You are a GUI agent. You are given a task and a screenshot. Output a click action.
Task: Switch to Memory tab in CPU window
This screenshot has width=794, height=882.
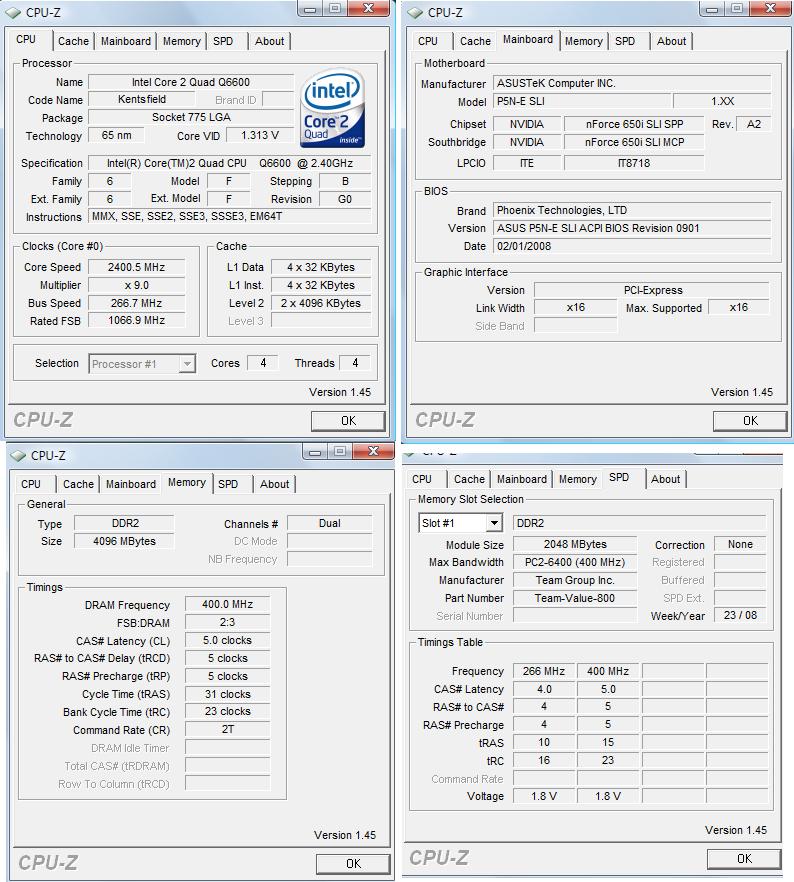[x=182, y=41]
